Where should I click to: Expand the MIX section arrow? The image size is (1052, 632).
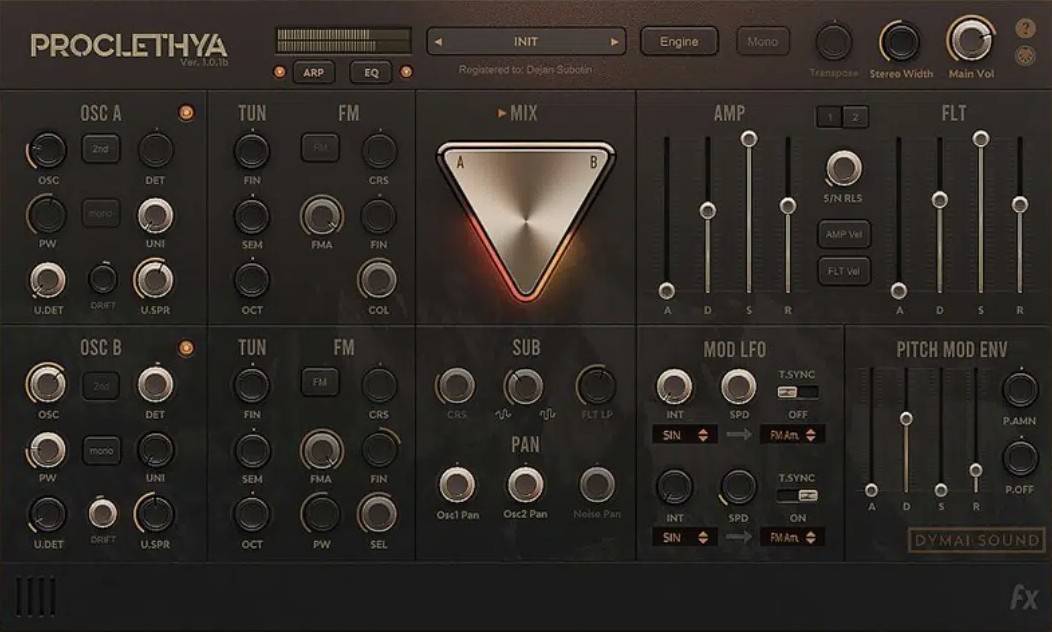tap(502, 114)
